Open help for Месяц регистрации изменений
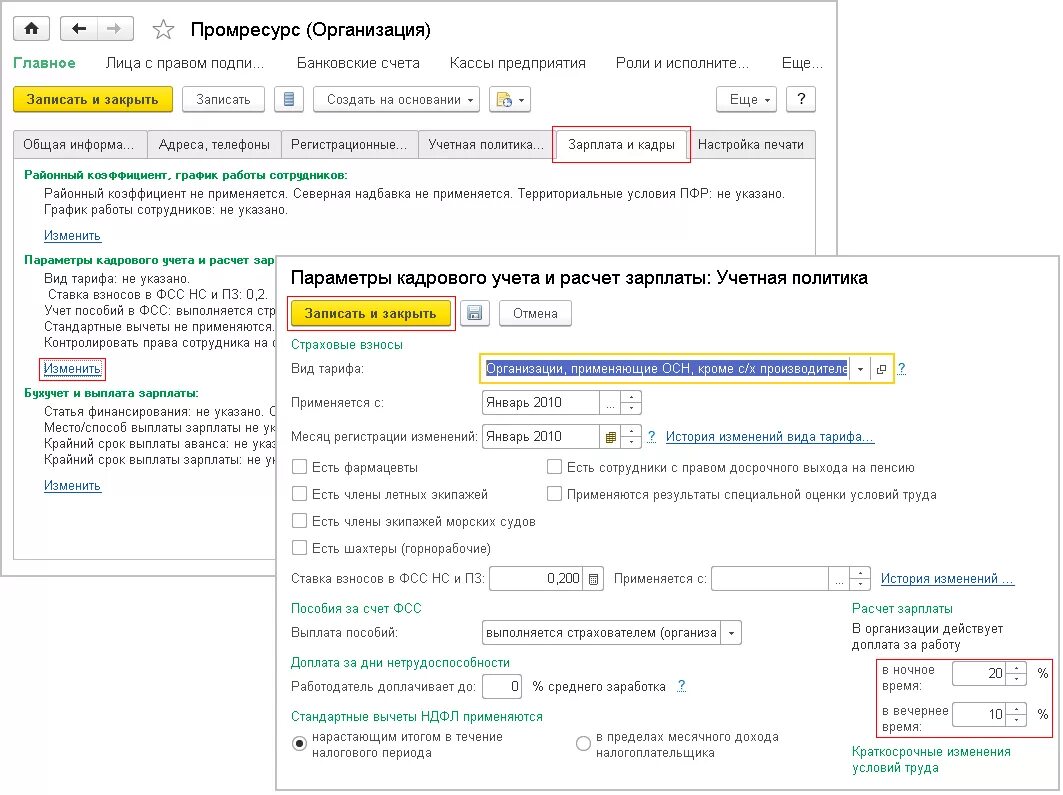This screenshot has width=1063, height=795. [651, 436]
